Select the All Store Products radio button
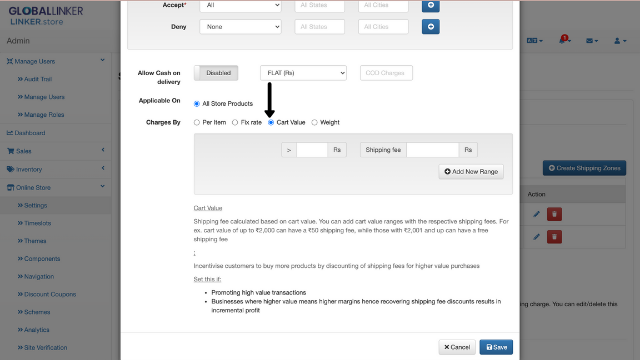The width and height of the screenshot is (640, 360). [x=197, y=104]
